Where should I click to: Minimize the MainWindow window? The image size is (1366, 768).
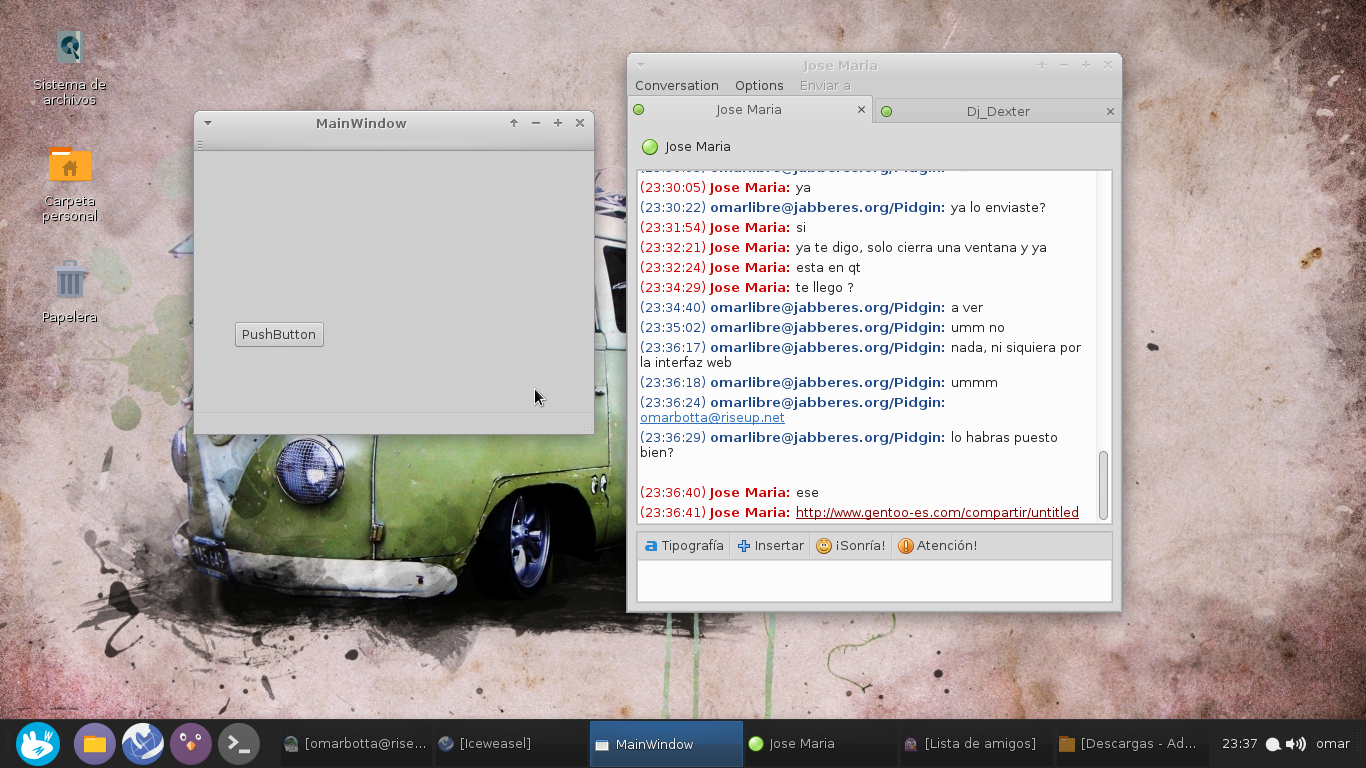(x=536, y=123)
